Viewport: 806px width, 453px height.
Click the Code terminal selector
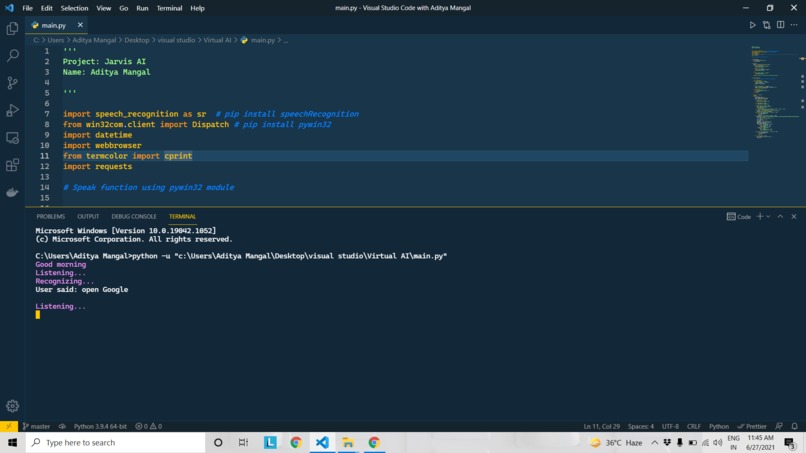click(739, 217)
